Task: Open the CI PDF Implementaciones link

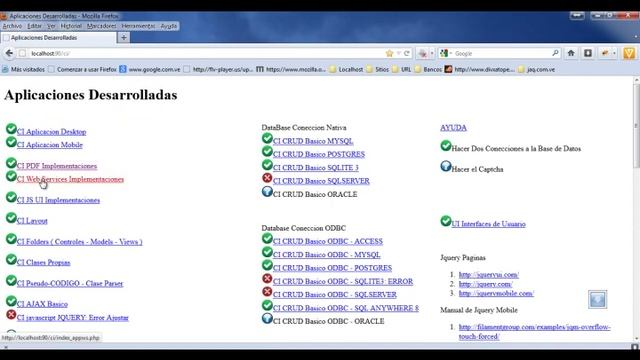Action: [x=57, y=166]
